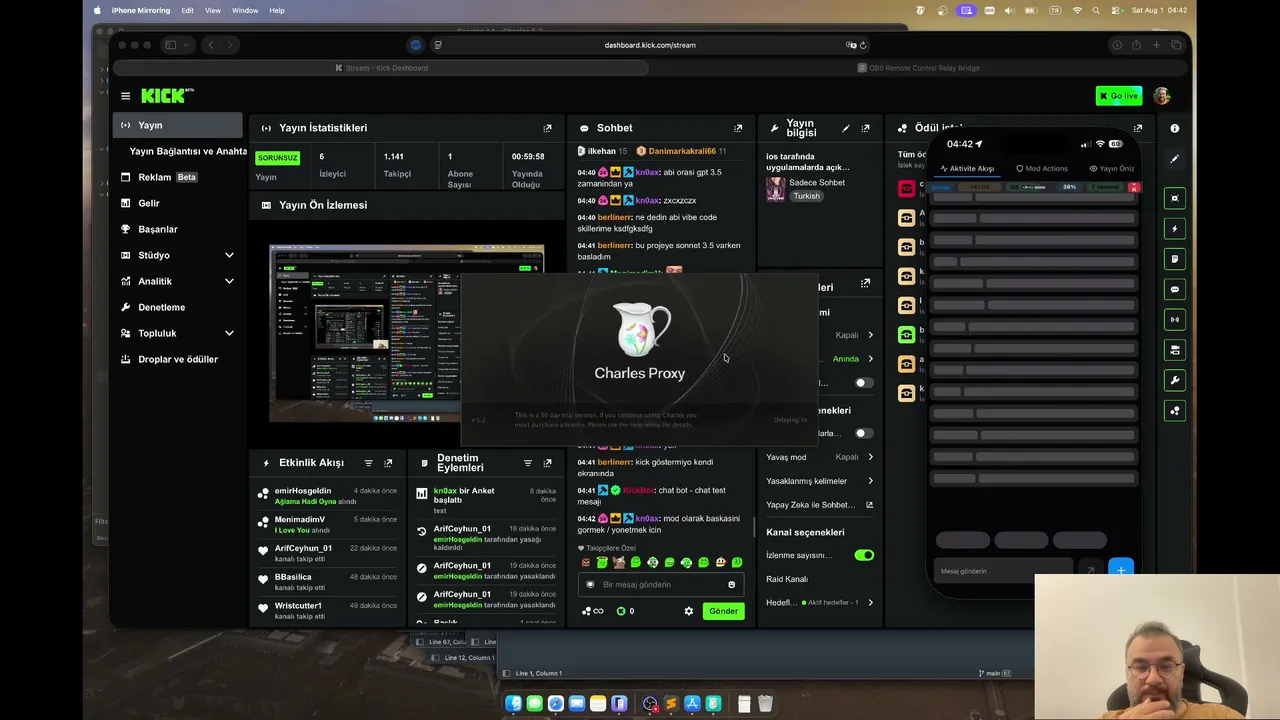
Task: Toggle the lightning activity widget in right toolbar
Action: [1175, 229]
